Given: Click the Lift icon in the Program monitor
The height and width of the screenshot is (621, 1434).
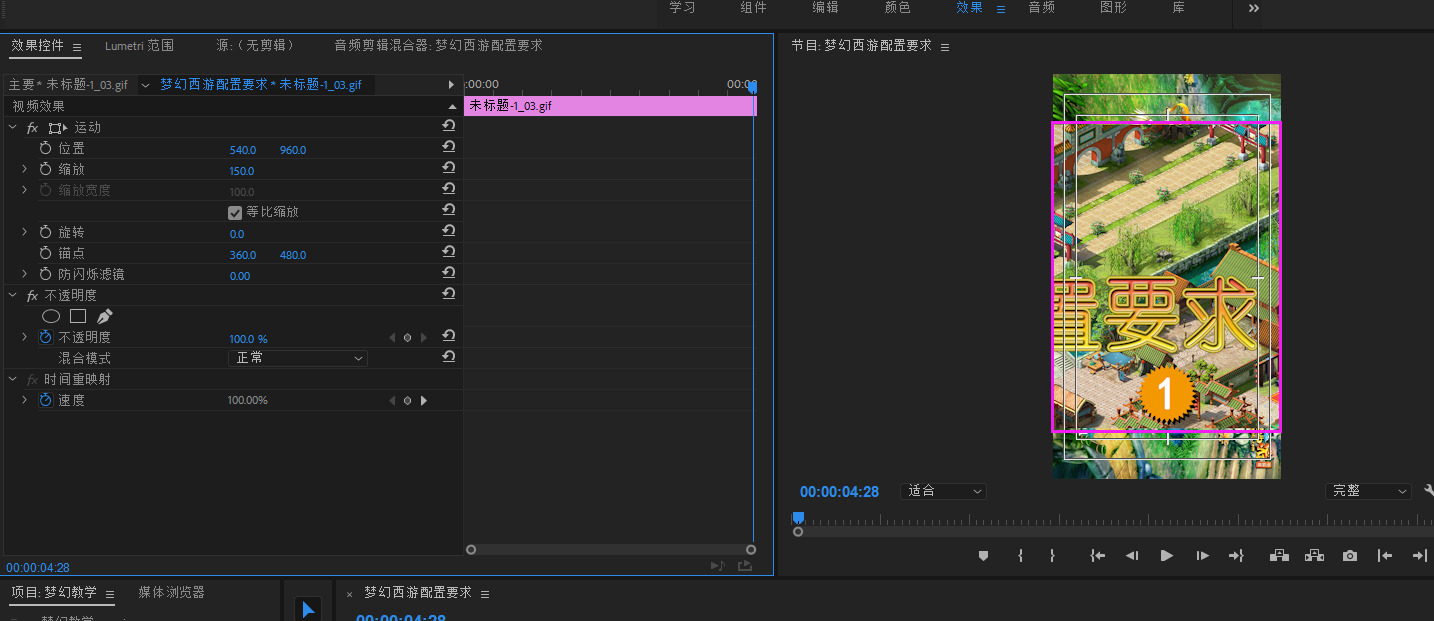Looking at the screenshot, I should point(1279,555).
